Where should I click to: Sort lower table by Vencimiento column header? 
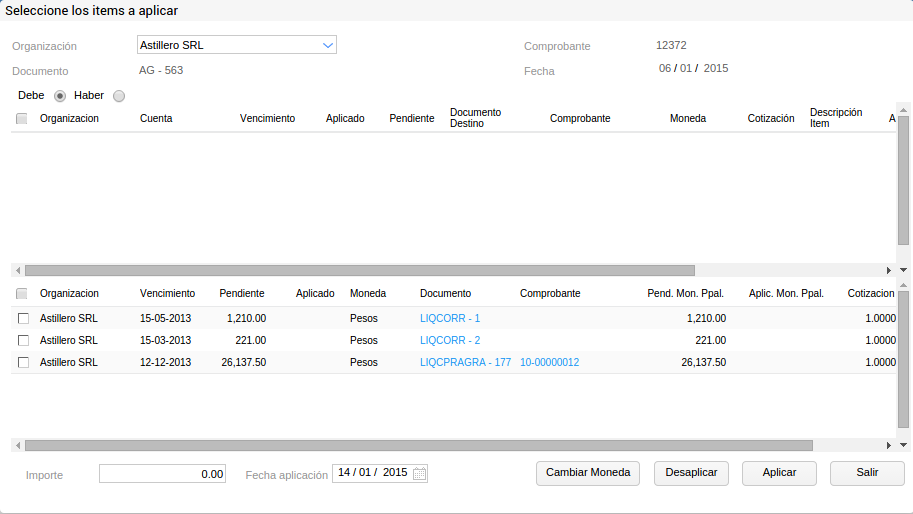pos(167,294)
